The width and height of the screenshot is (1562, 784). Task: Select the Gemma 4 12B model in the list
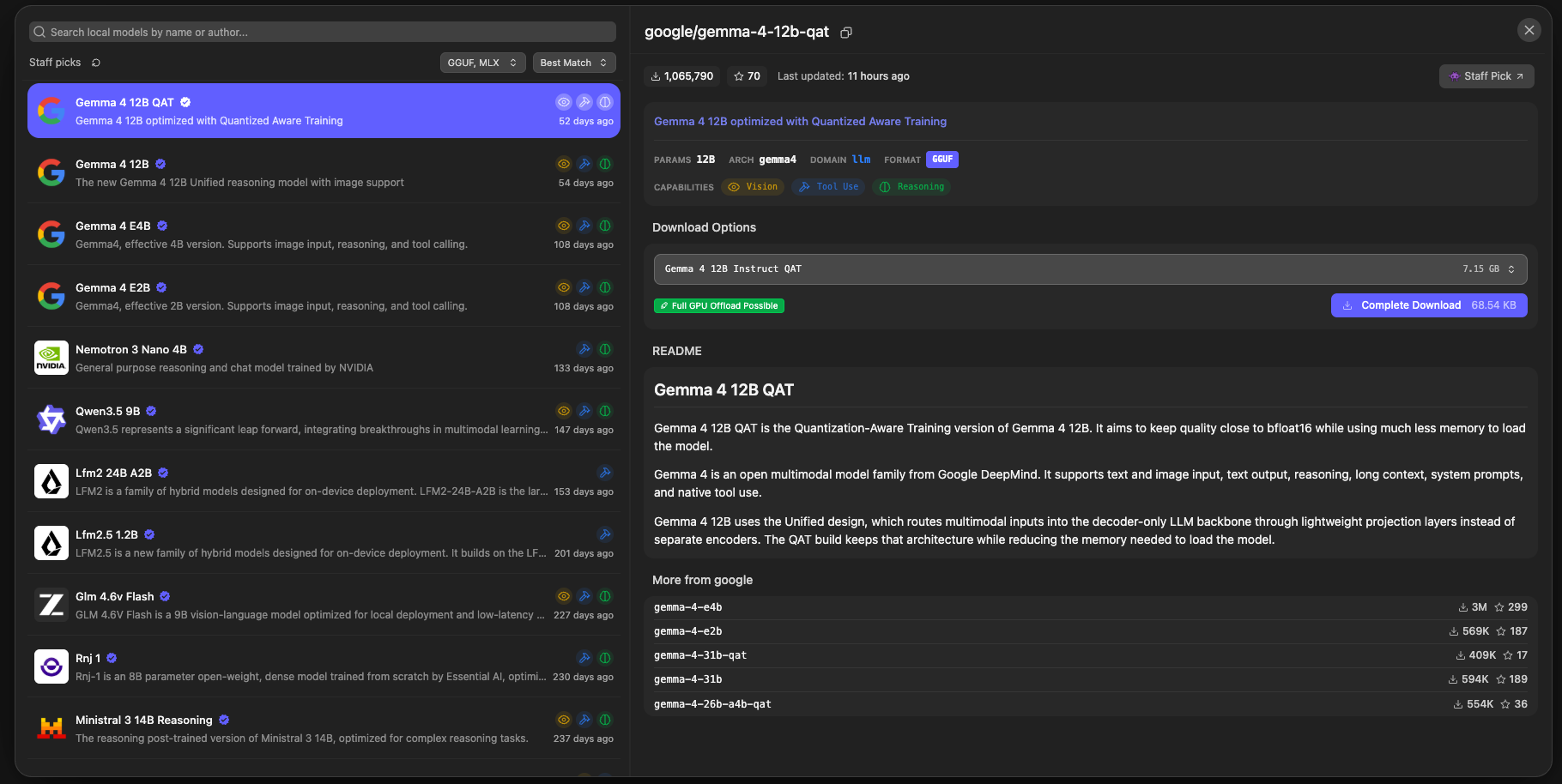click(x=324, y=172)
